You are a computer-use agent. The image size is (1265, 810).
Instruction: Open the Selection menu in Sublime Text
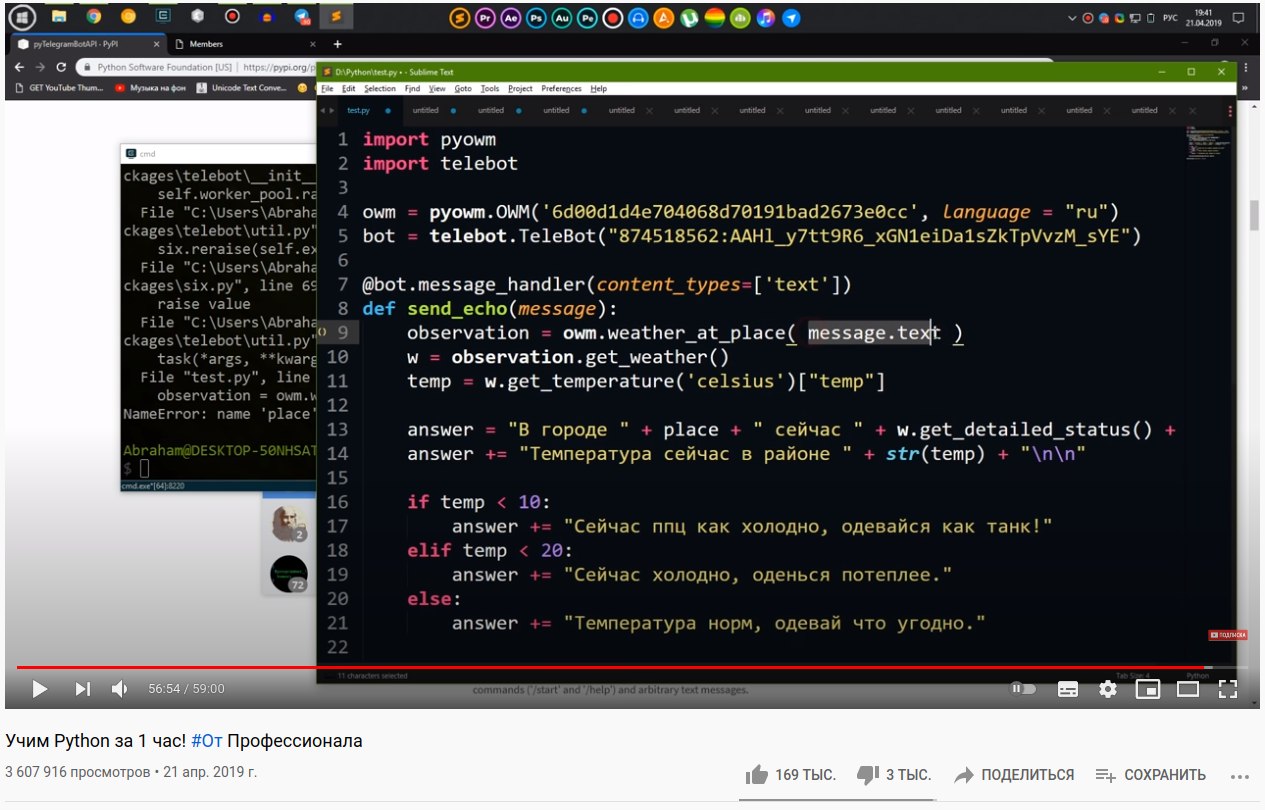[x=380, y=89]
